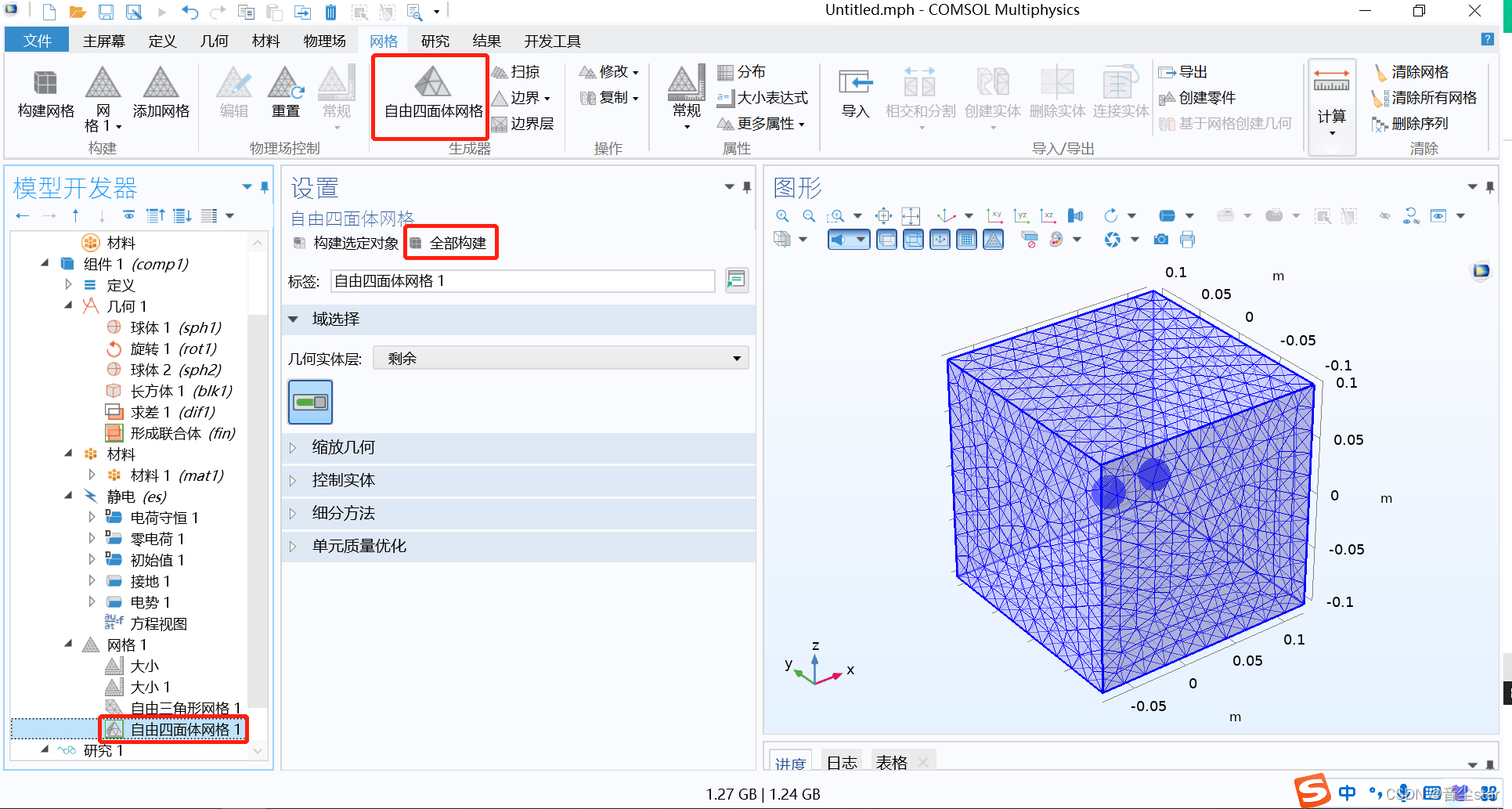This screenshot has width=1512, height=809.
Task: Select 自由四面体网格 1 in model tree
Action: pyautogui.click(x=175, y=729)
